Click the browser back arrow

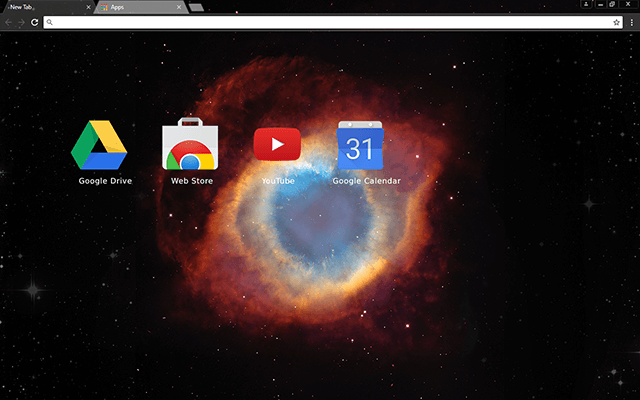point(8,21)
